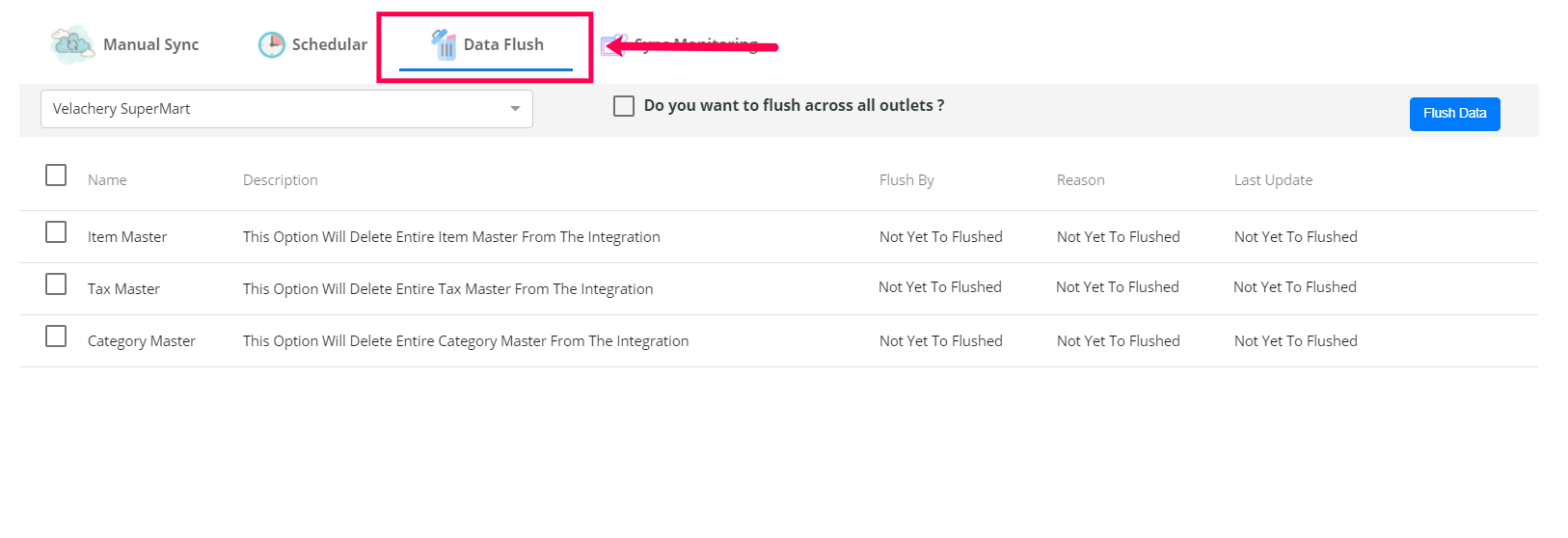Open the Velachery SuperMart outlet selector

pyautogui.click(x=270, y=109)
